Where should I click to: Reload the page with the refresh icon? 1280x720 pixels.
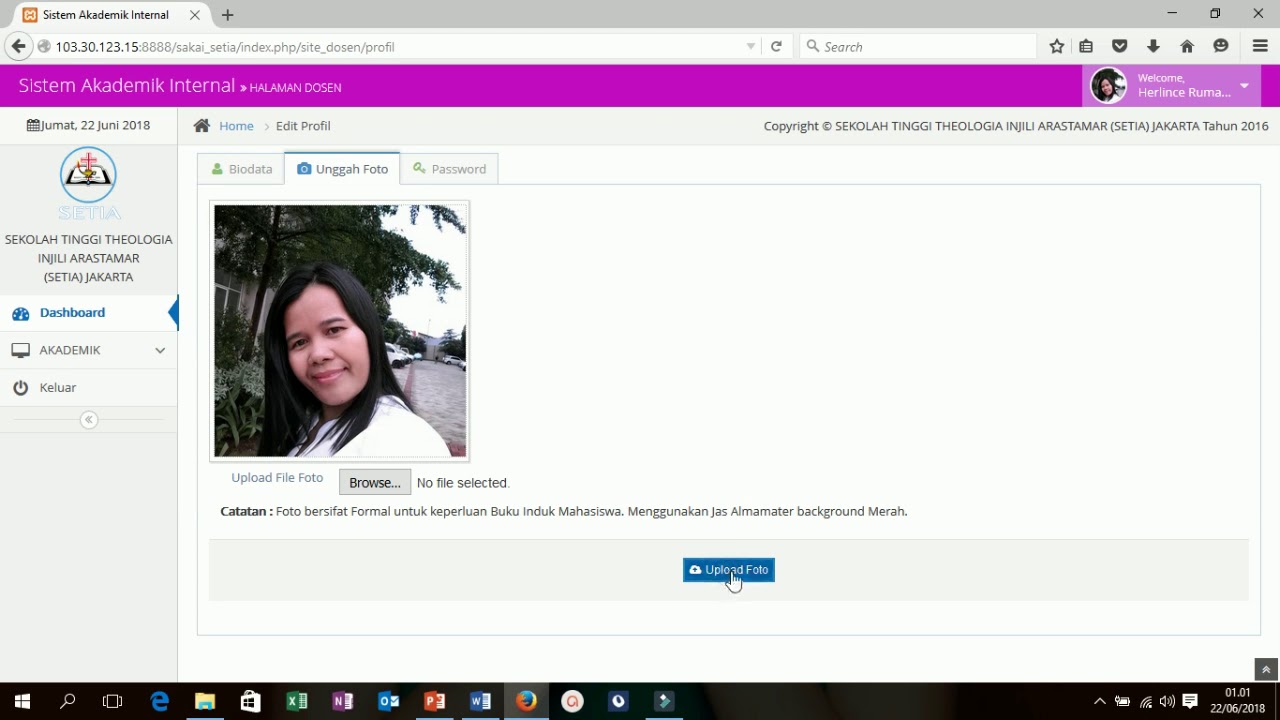(x=776, y=46)
